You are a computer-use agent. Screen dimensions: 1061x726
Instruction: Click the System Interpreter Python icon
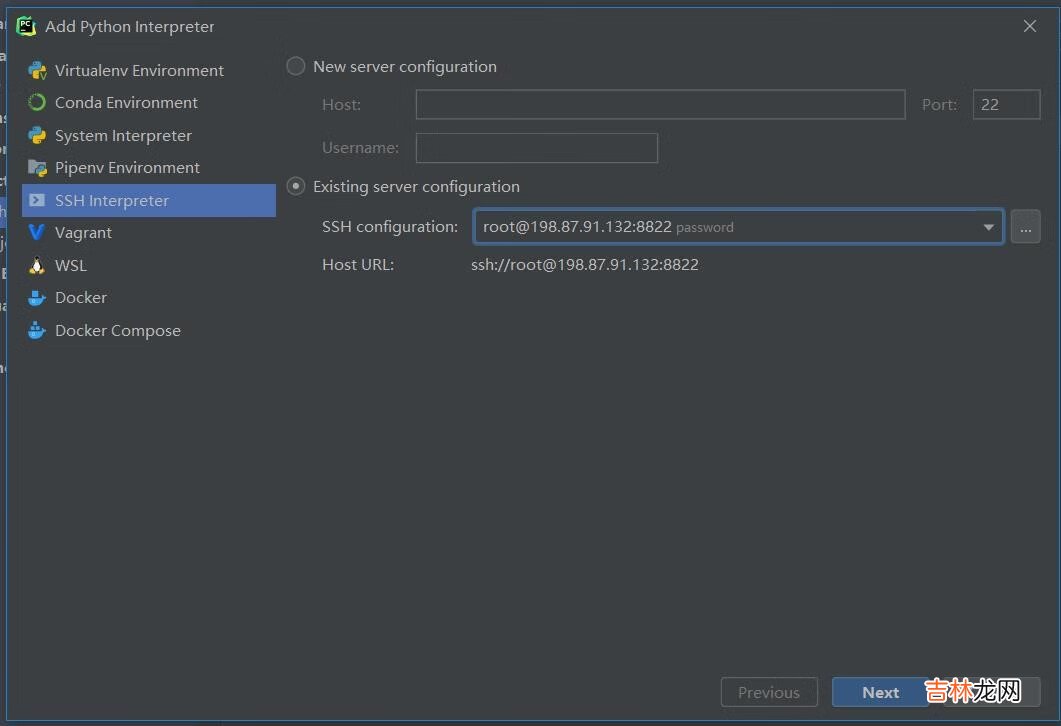click(37, 135)
